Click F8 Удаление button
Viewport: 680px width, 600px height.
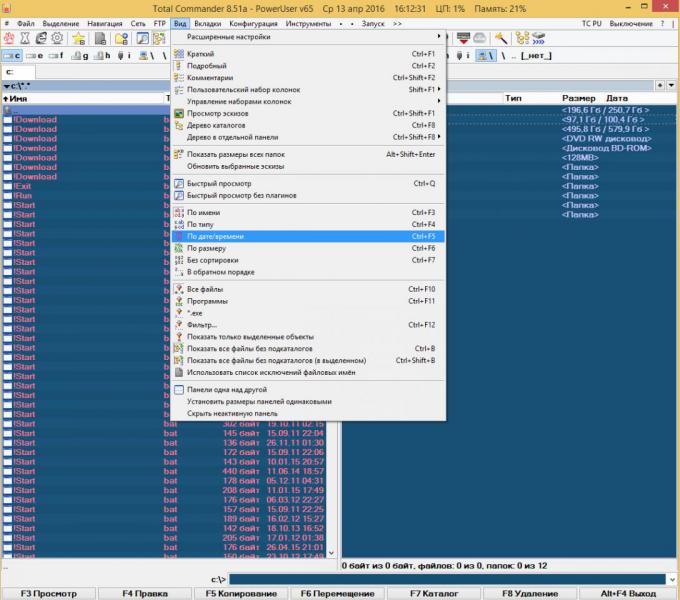click(530, 593)
